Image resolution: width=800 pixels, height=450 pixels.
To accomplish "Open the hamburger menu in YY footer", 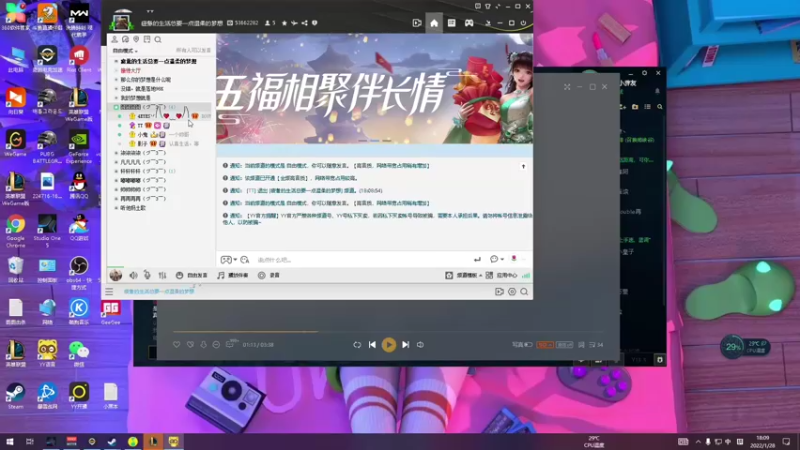I will click(109, 292).
